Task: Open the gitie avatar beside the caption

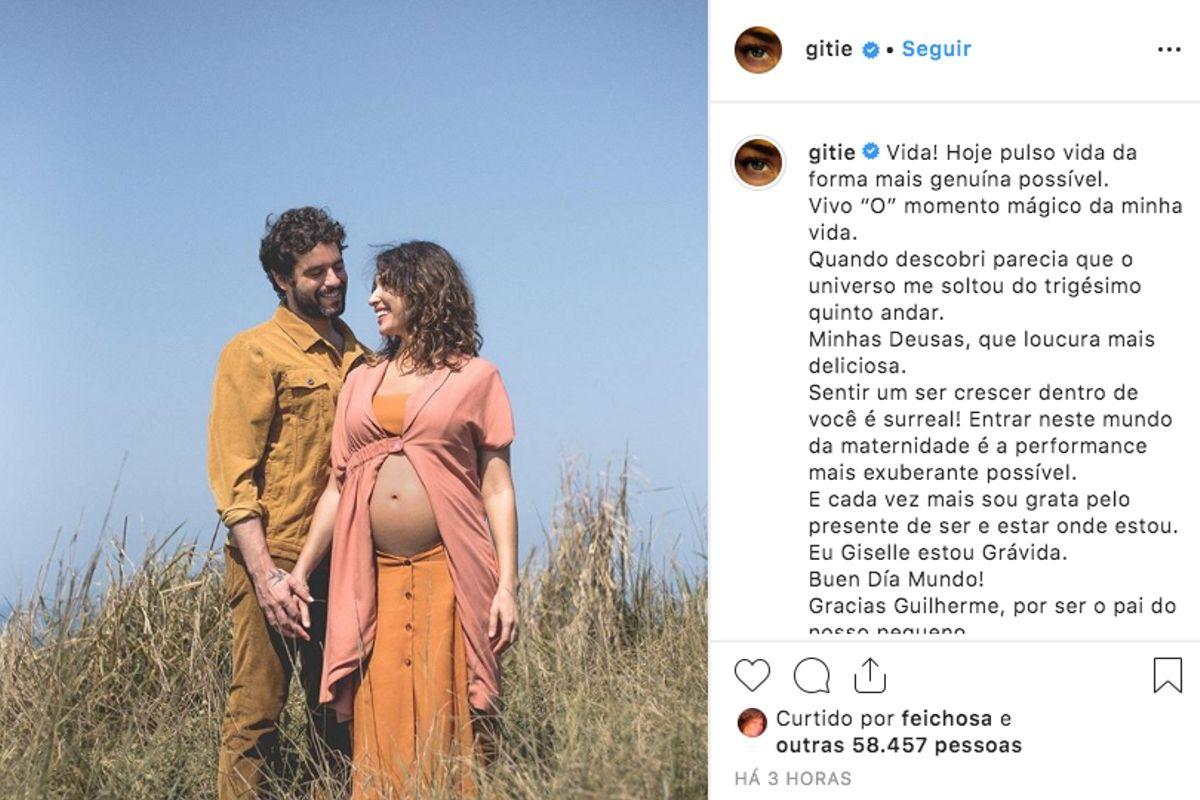Action: tap(758, 162)
